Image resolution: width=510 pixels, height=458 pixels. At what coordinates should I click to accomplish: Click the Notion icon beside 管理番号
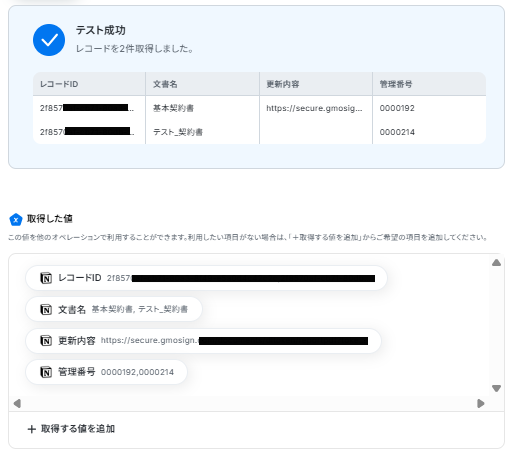coord(46,372)
